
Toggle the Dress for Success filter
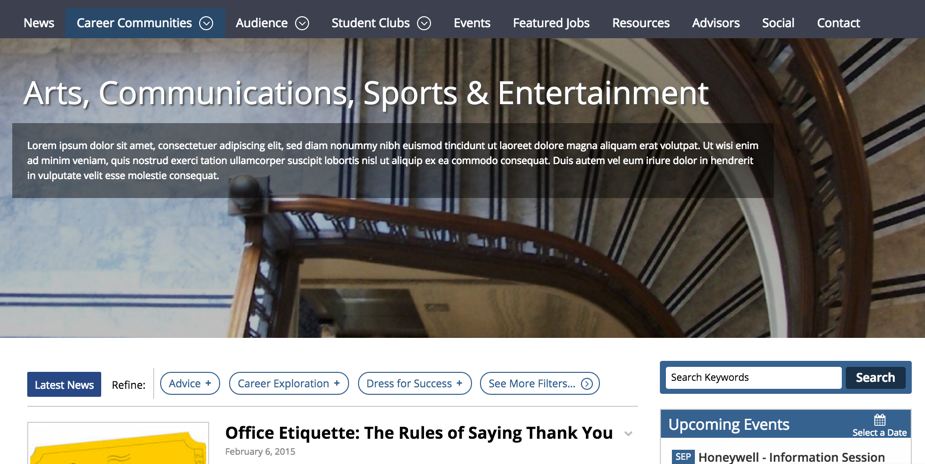414,384
